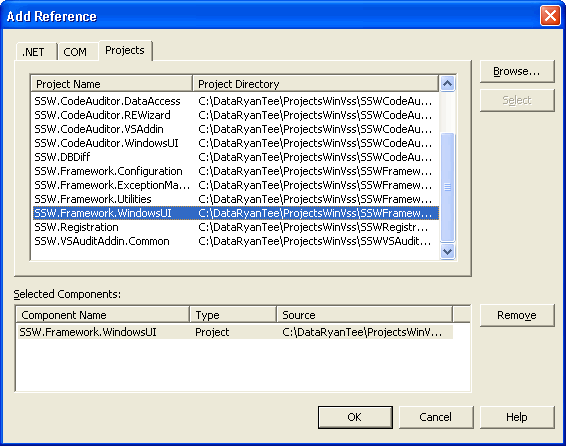Image resolution: width=566 pixels, height=446 pixels.
Task: Select SSW.CodeAuditor.REWizard project row
Action: coord(236,115)
